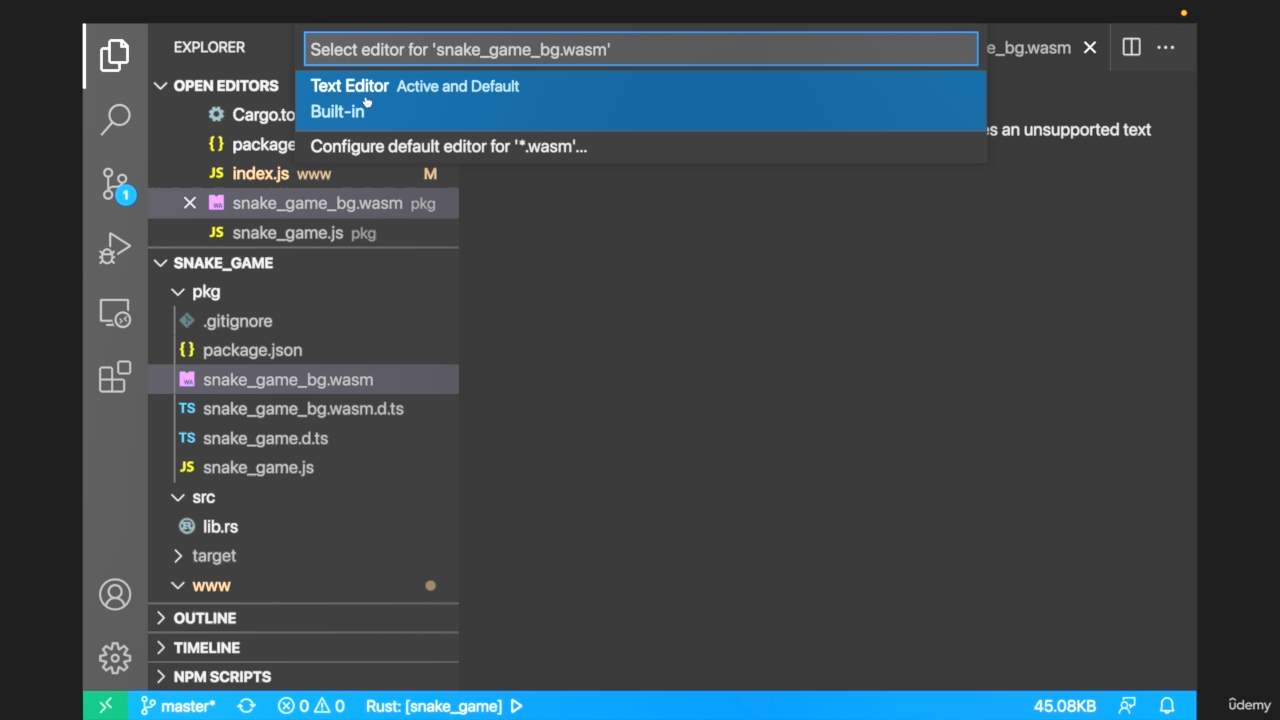Open the Run and Debug view
This screenshot has width=1280, height=720.
(115, 249)
